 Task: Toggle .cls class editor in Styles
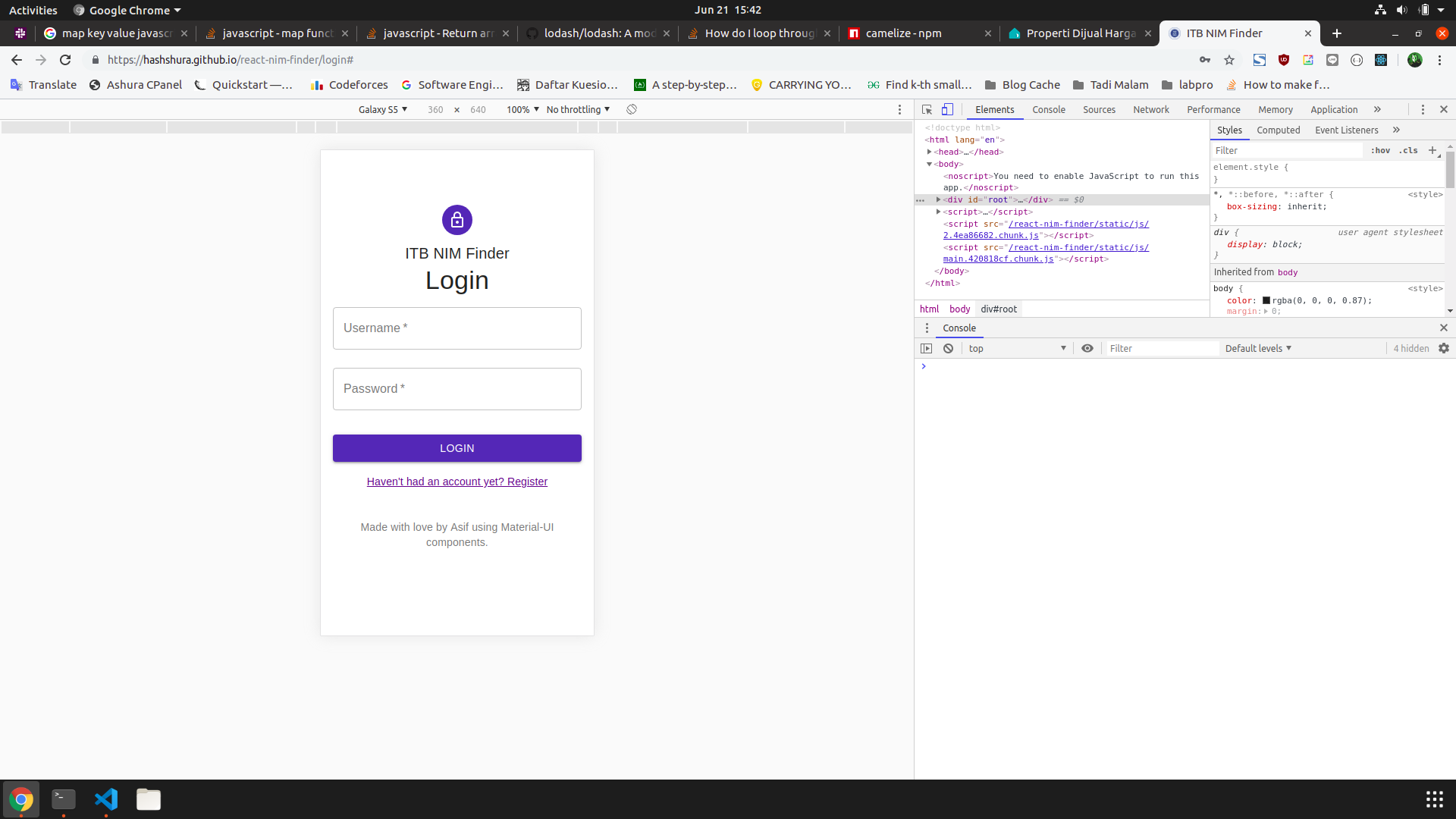(1407, 150)
